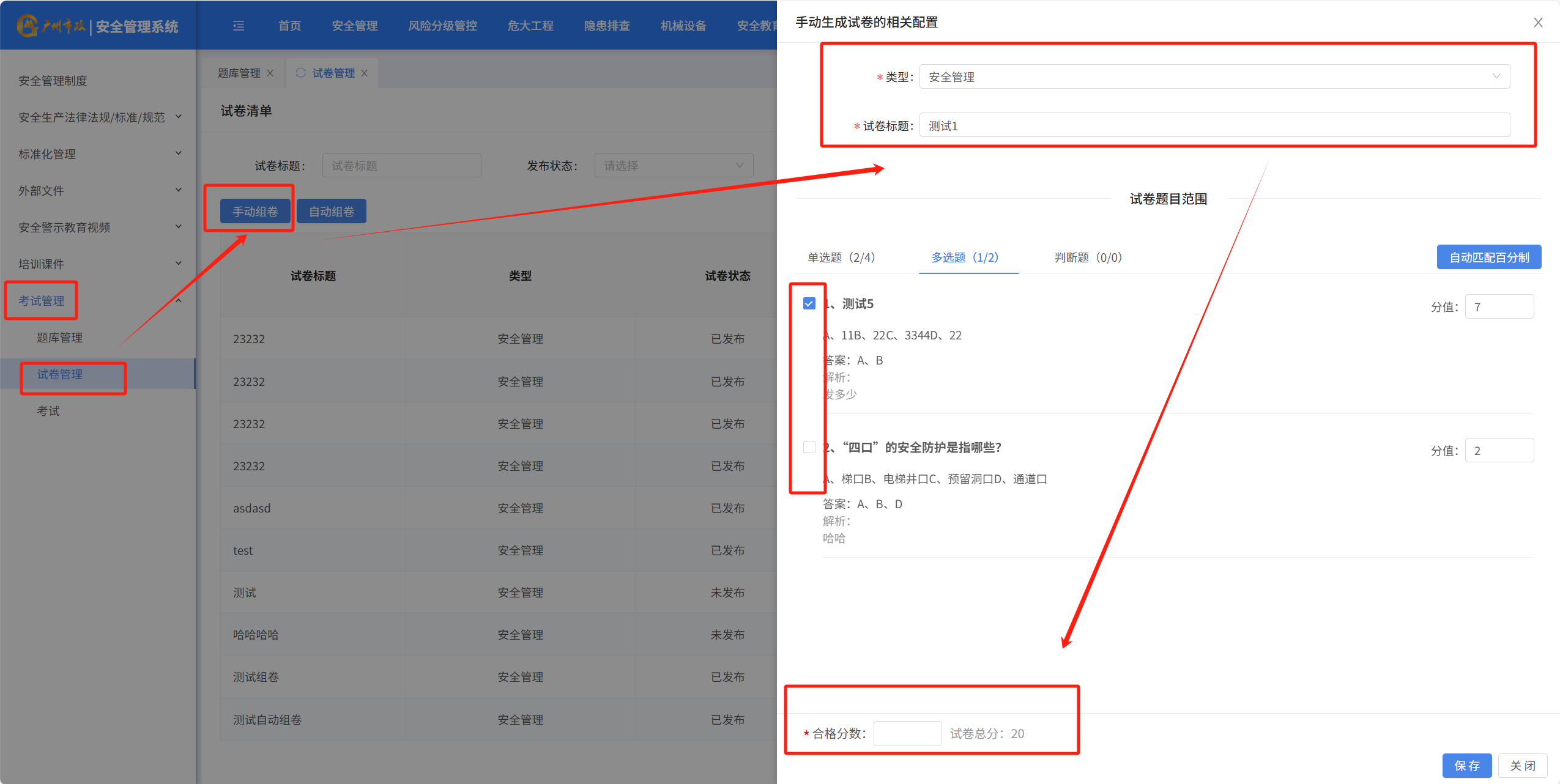Switch to the 判断题 (0/0) tab

(x=1088, y=257)
